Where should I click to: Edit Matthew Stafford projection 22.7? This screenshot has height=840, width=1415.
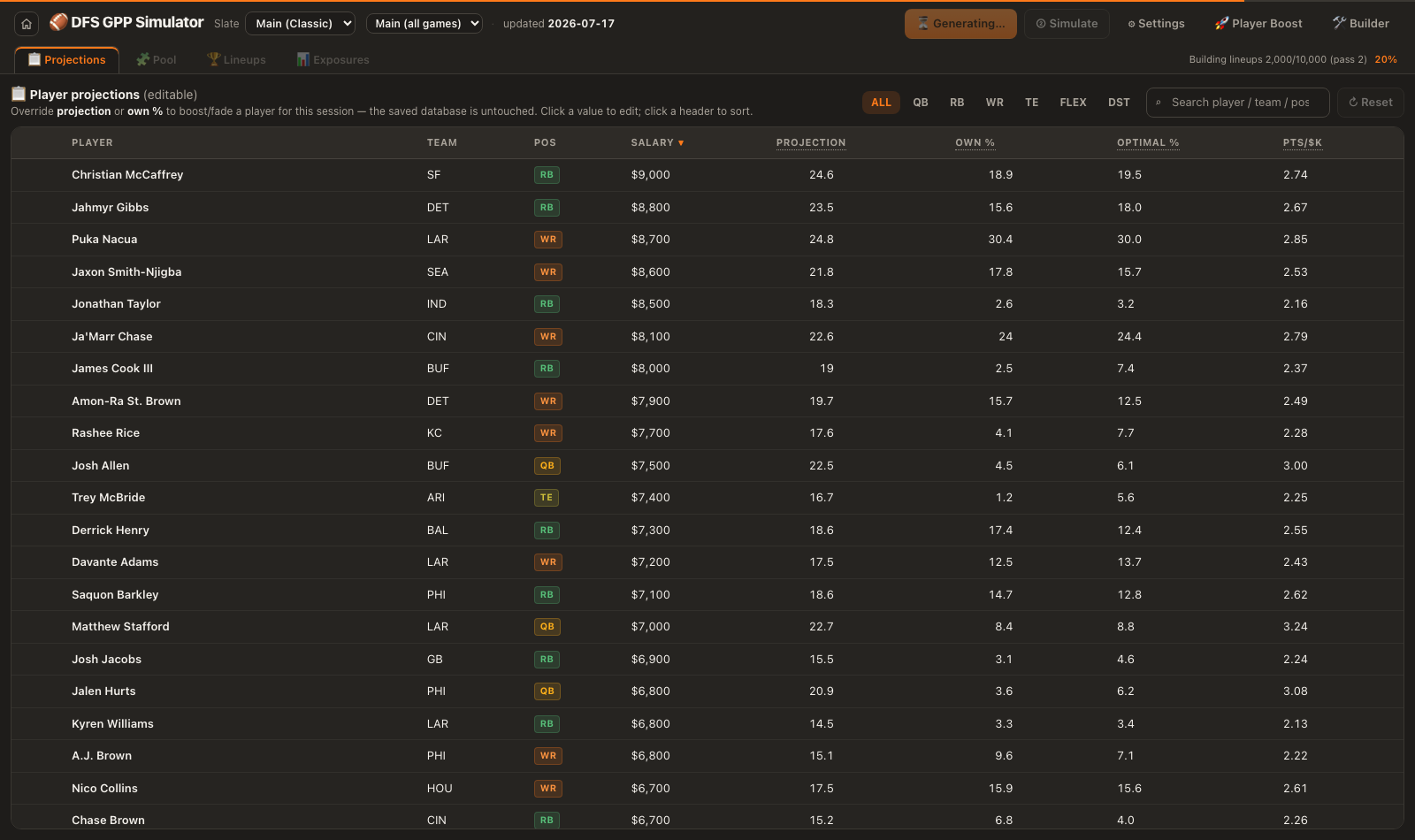tap(822, 627)
